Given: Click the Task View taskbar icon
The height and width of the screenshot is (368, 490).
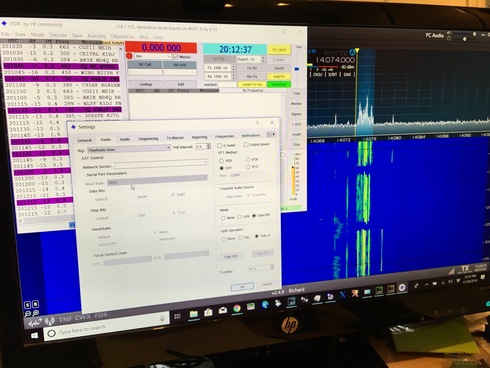Looking at the screenshot, I should click(177, 316).
